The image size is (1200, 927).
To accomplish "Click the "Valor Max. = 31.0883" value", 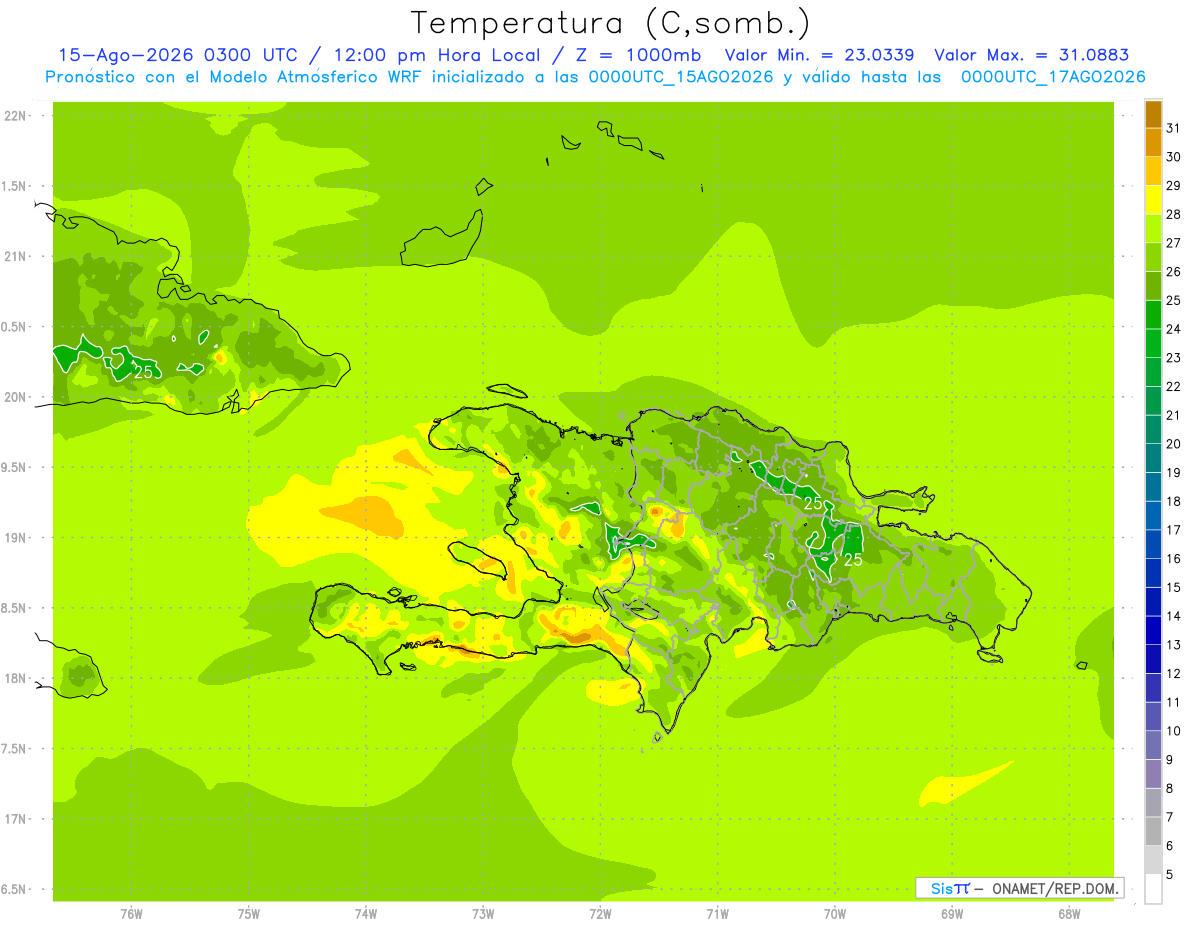I will pyautogui.click(x=1031, y=55).
